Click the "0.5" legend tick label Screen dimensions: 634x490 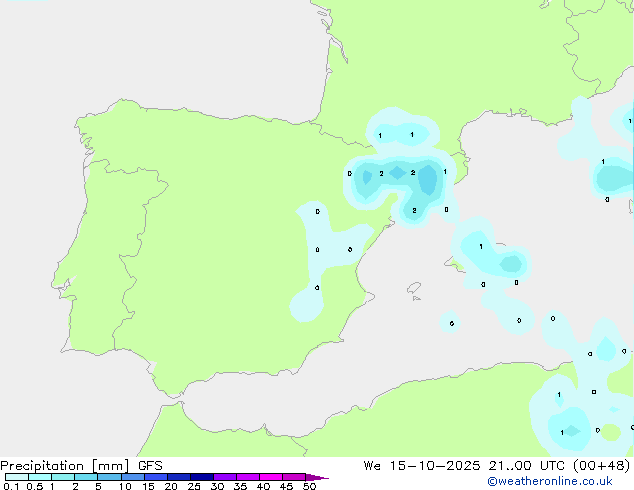35,486
